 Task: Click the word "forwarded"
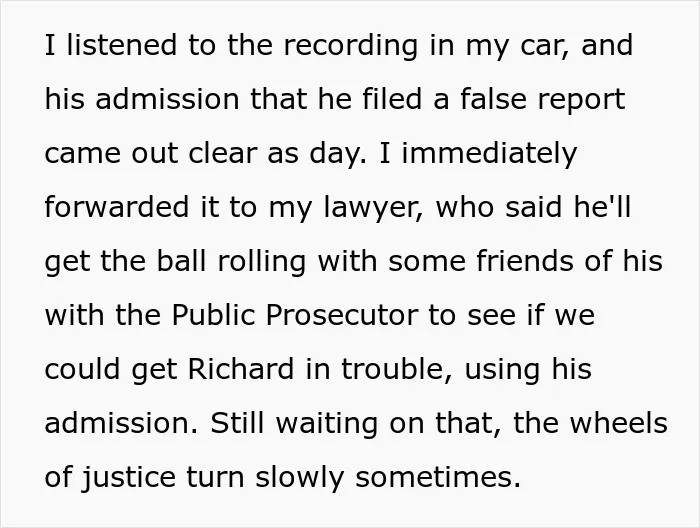pyautogui.click(x=117, y=207)
